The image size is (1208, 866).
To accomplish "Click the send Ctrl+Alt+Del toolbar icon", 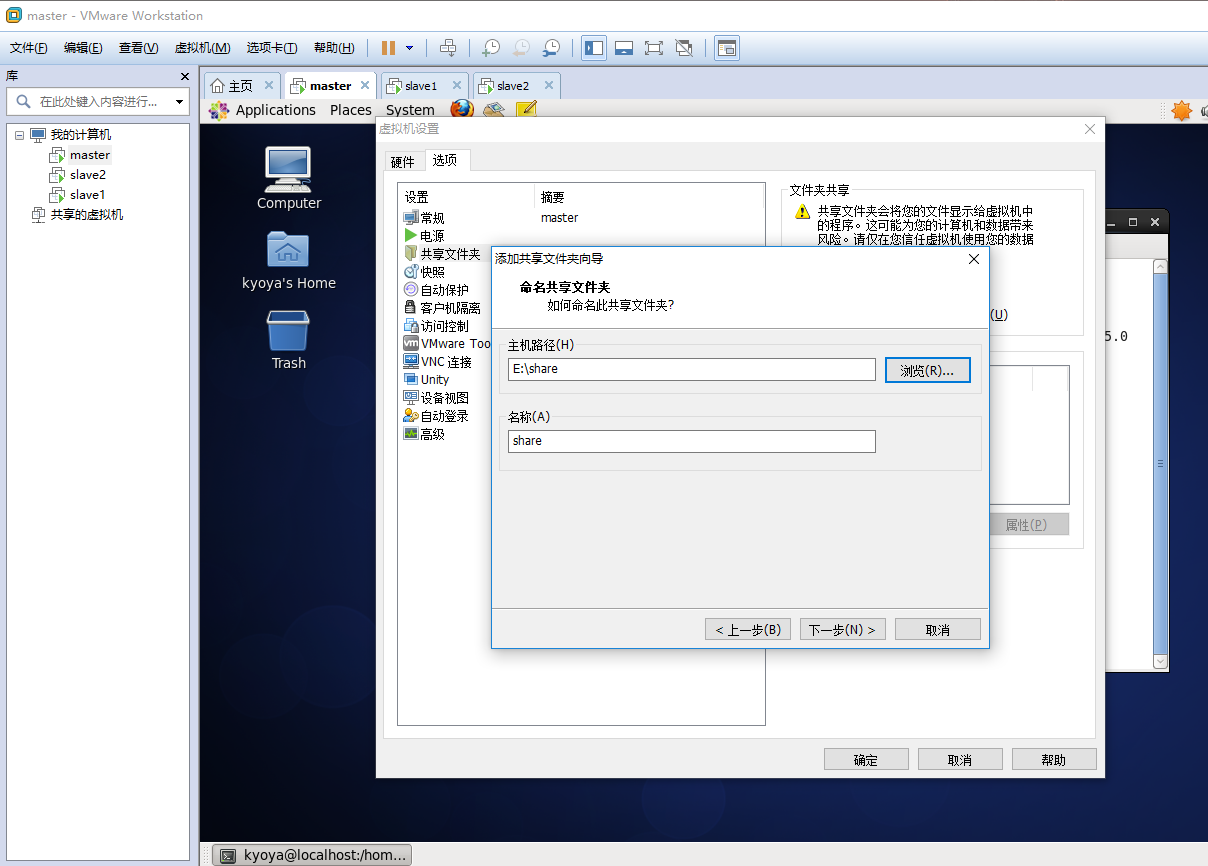I will [x=448, y=48].
